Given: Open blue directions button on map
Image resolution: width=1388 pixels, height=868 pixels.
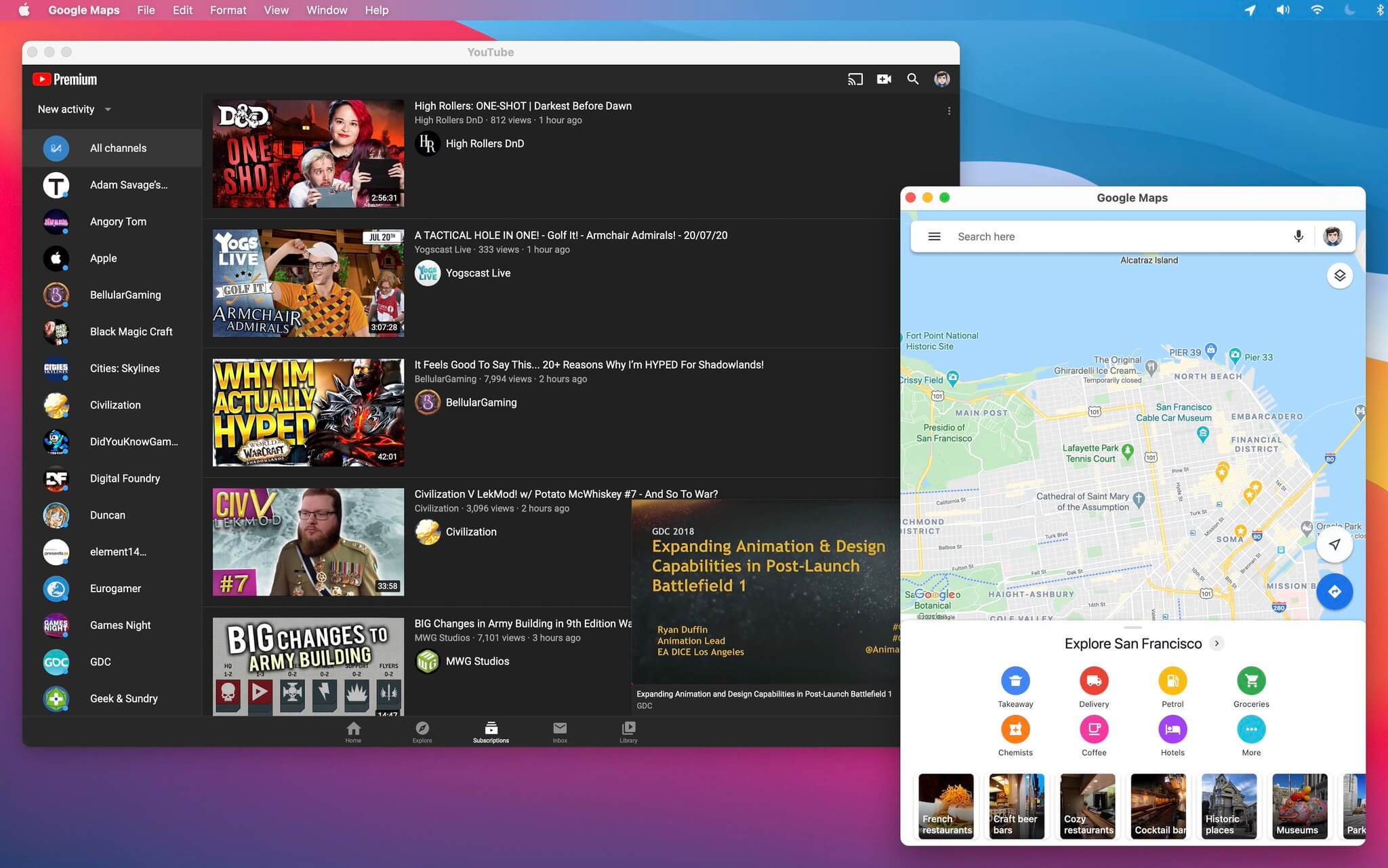Looking at the screenshot, I should [1334, 592].
